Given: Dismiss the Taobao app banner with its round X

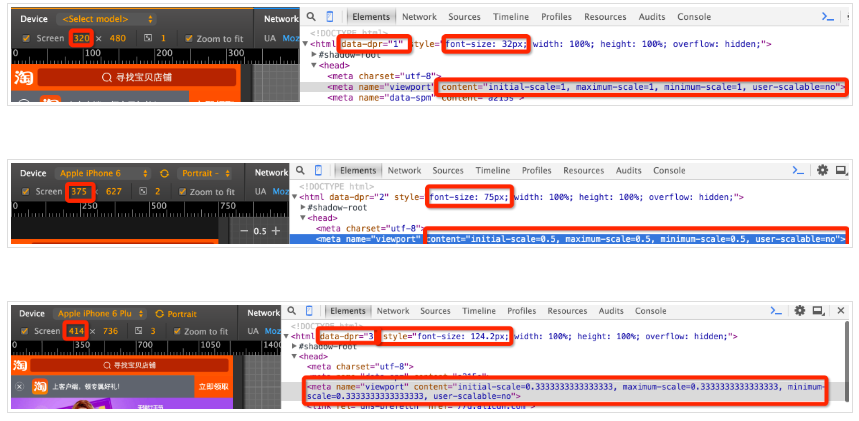Looking at the screenshot, I should 20,386.
